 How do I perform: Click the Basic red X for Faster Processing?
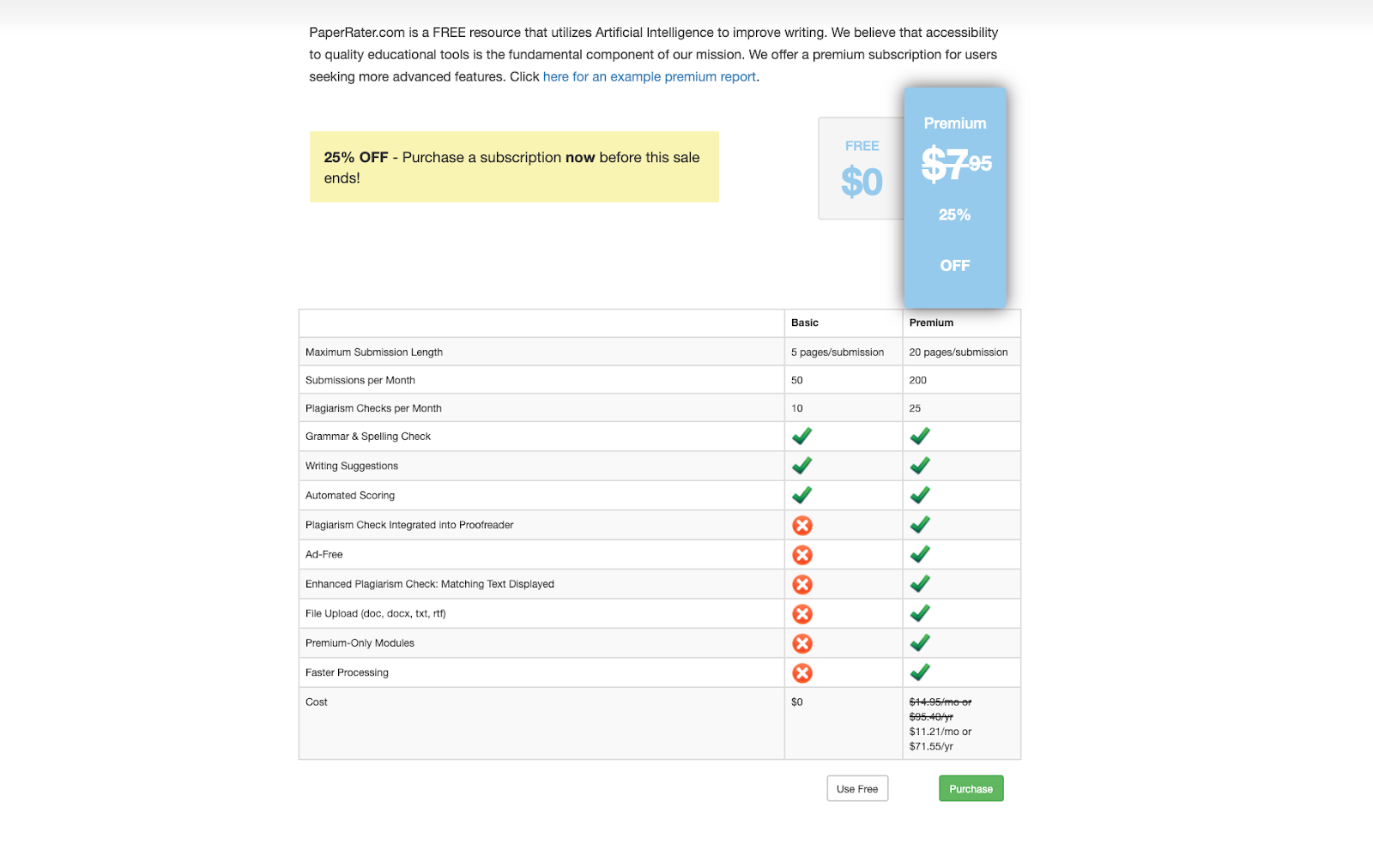[x=802, y=673]
